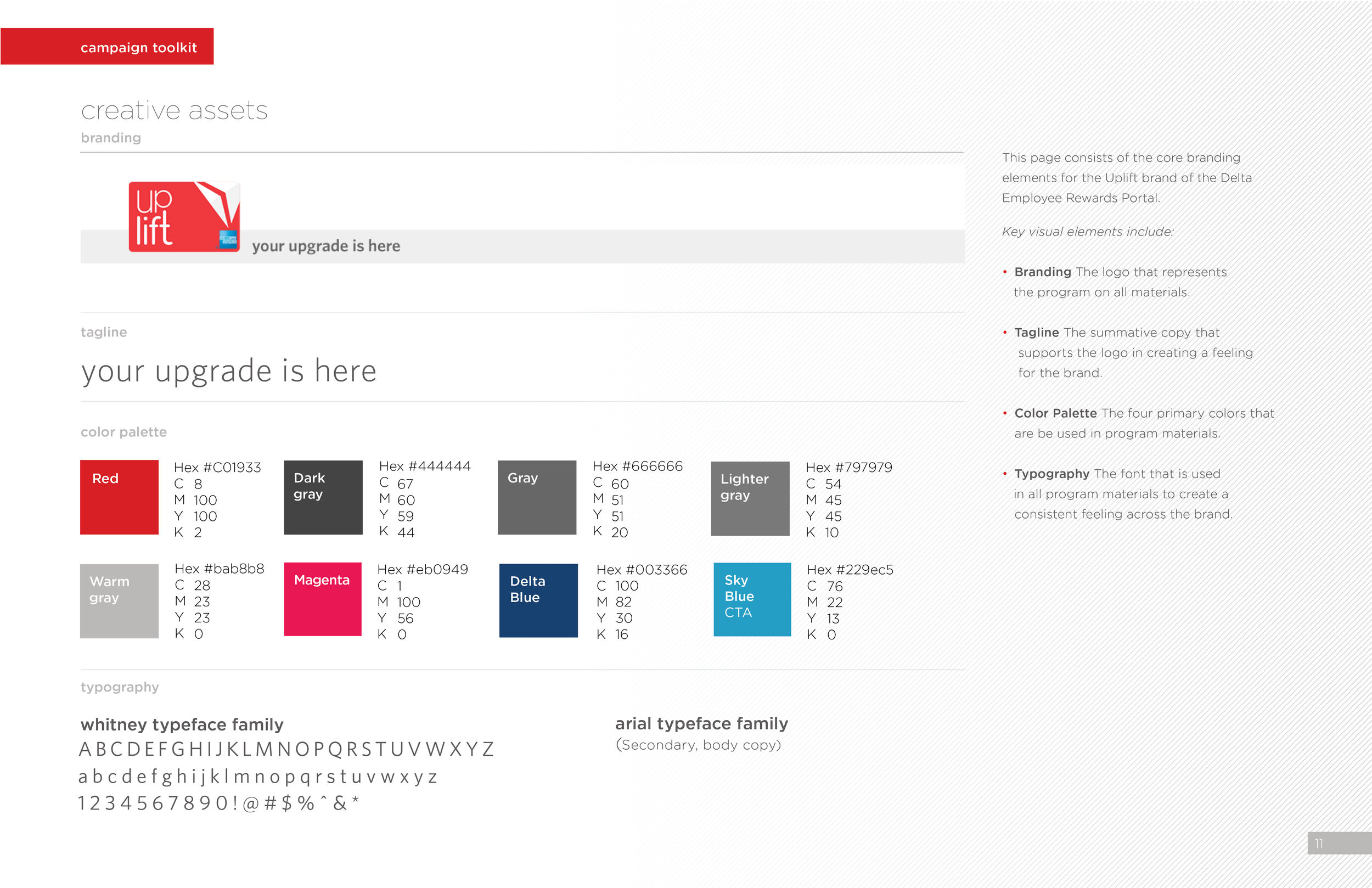Click the typography section label
The image size is (1372, 888).
(119, 687)
